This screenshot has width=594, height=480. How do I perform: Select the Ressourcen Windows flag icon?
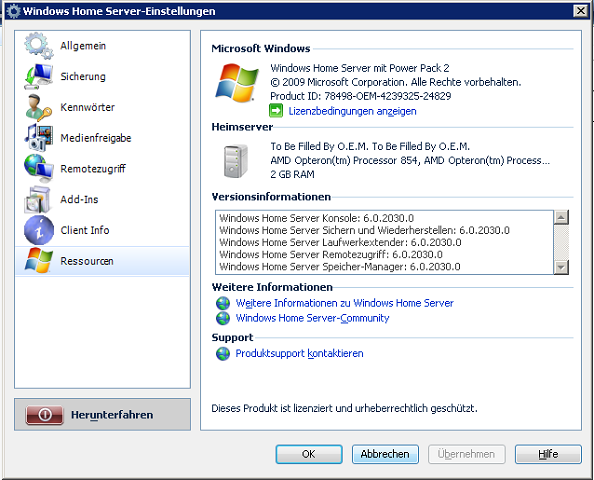[39, 261]
